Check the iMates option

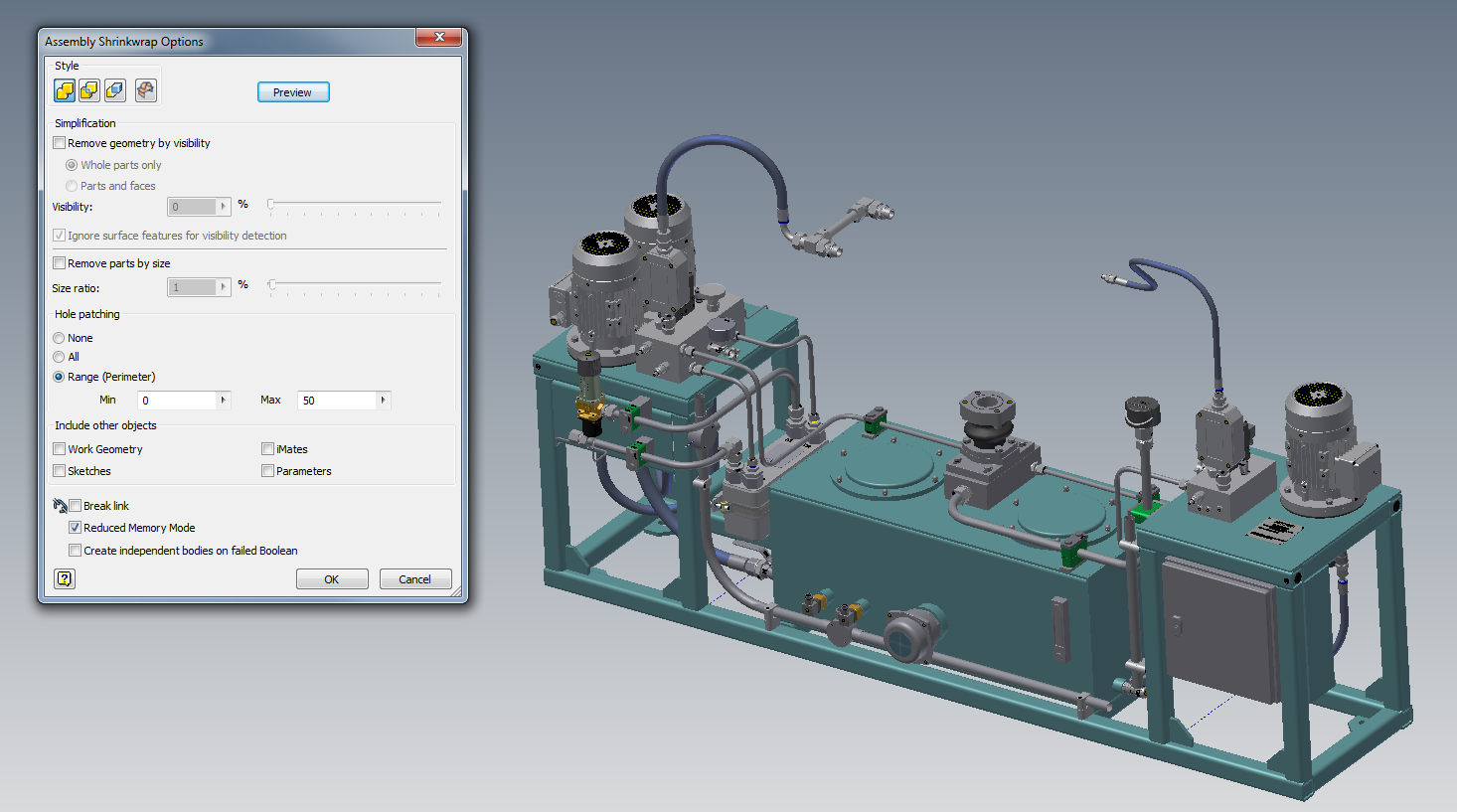tap(268, 449)
